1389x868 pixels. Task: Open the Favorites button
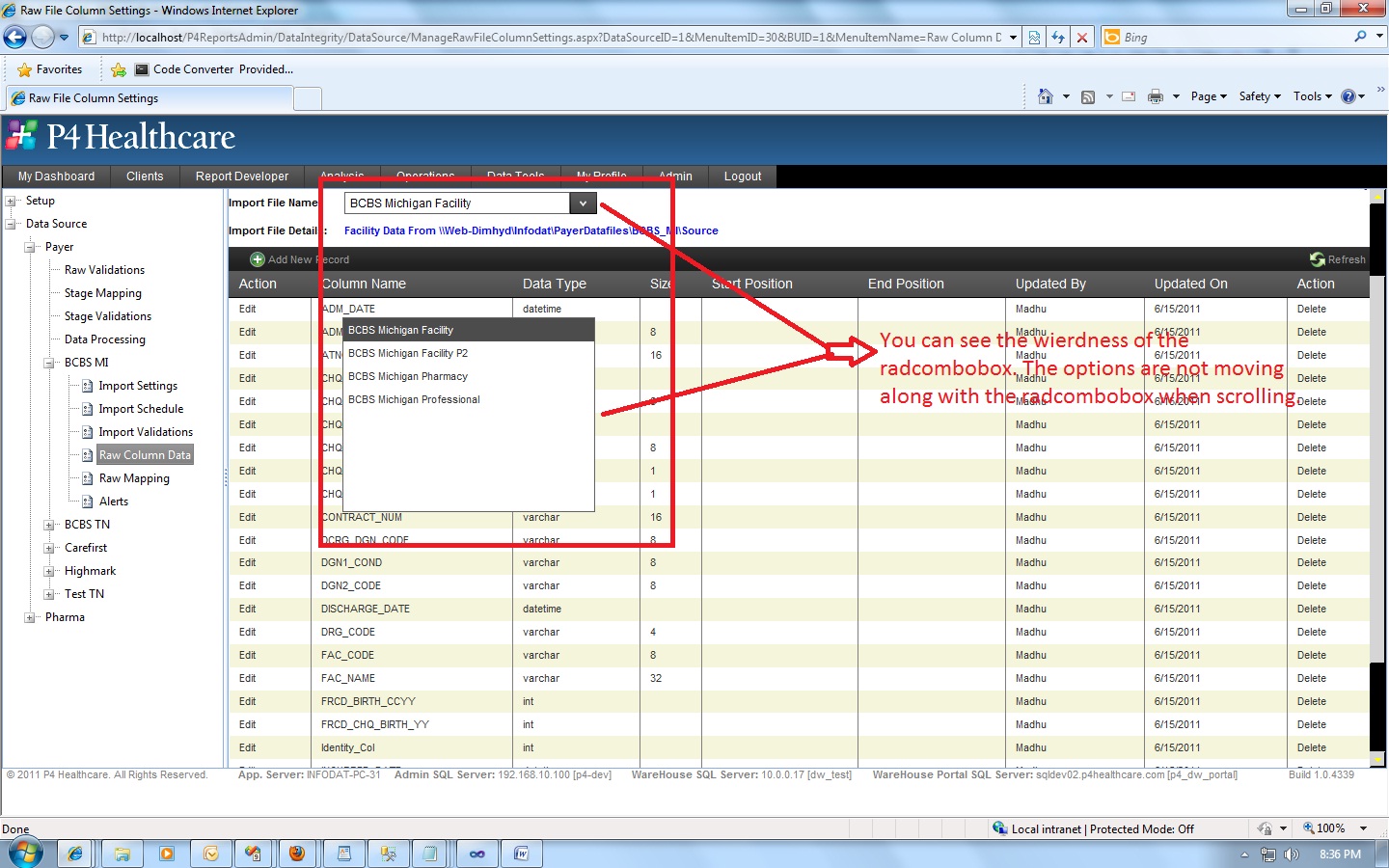(50, 69)
